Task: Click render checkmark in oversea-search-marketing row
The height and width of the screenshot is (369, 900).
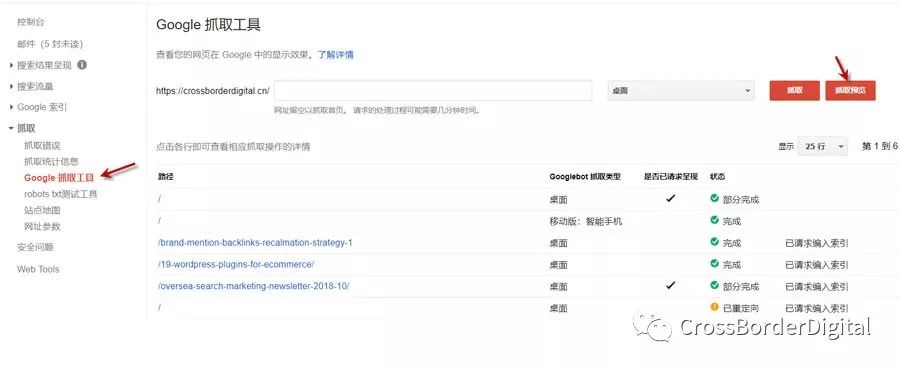Action: (670, 285)
